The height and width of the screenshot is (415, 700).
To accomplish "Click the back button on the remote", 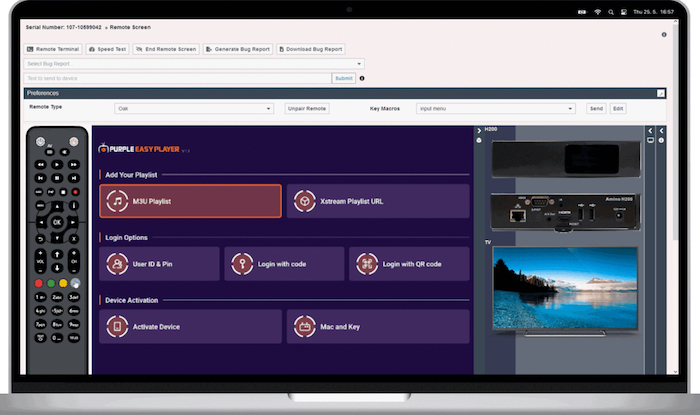I will (x=41, y=239).
